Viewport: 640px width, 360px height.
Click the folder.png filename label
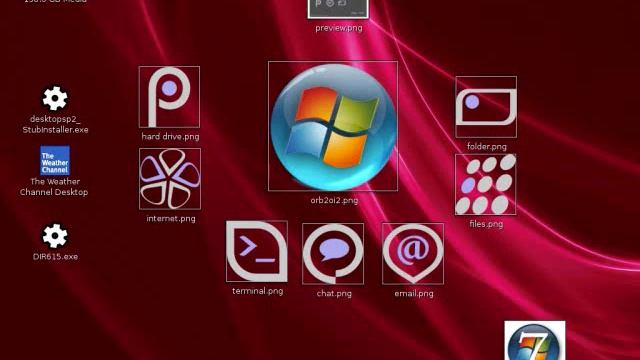coord(487,147)
